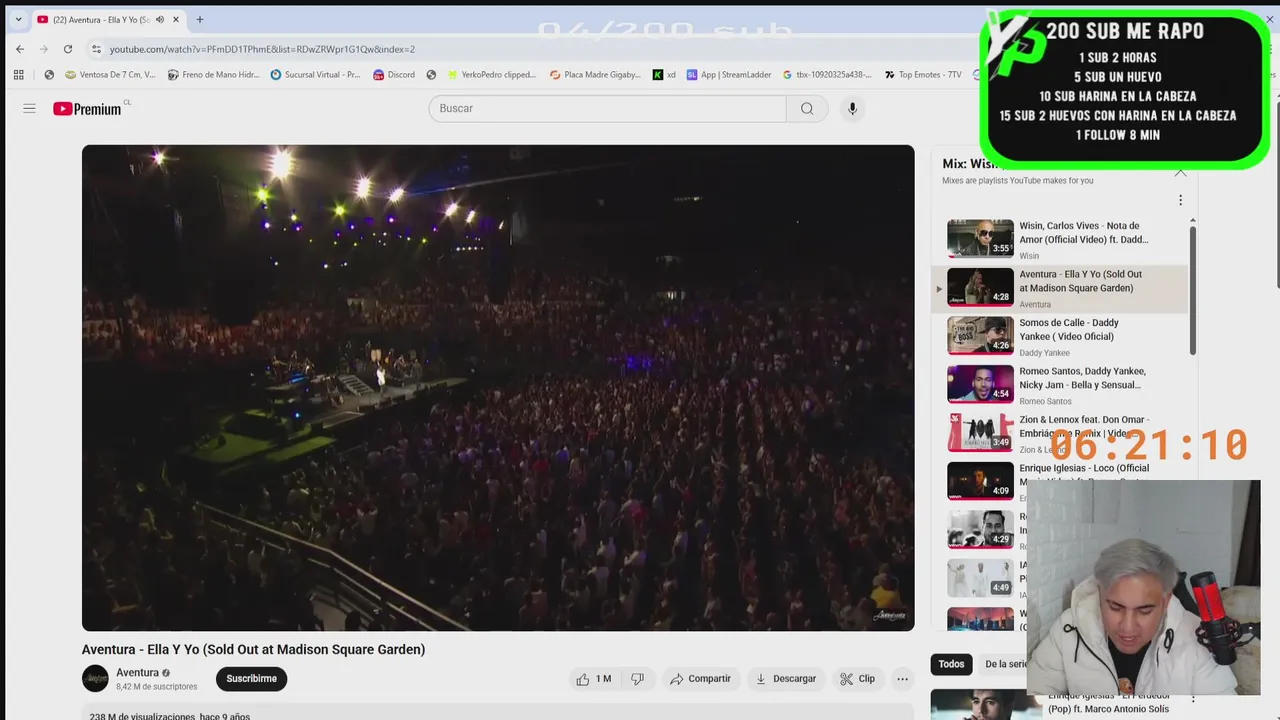1280x720 pixels.
Task: Play Zion & Lennox Embriágame Remix thumbnail
Action: [x=980, y=433]
